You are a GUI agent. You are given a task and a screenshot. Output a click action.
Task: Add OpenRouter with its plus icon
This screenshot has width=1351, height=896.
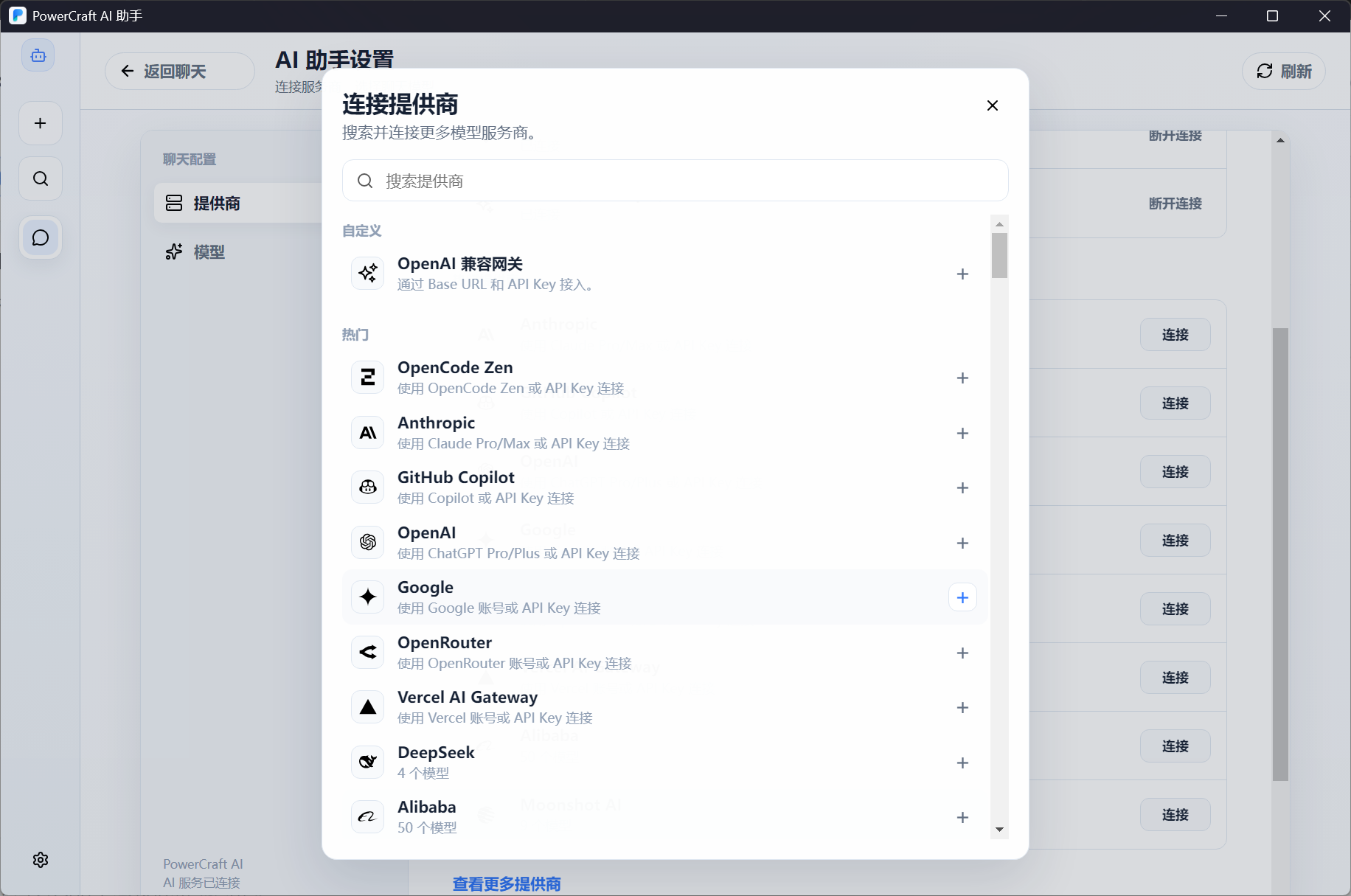pos(962,653)
